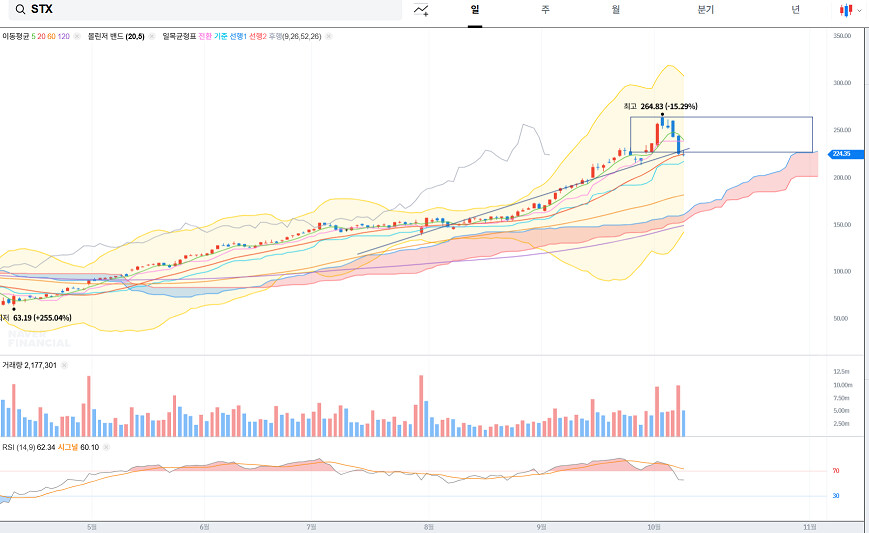
Task: Click the 250.00 price axis label
Action: [842, 130]
